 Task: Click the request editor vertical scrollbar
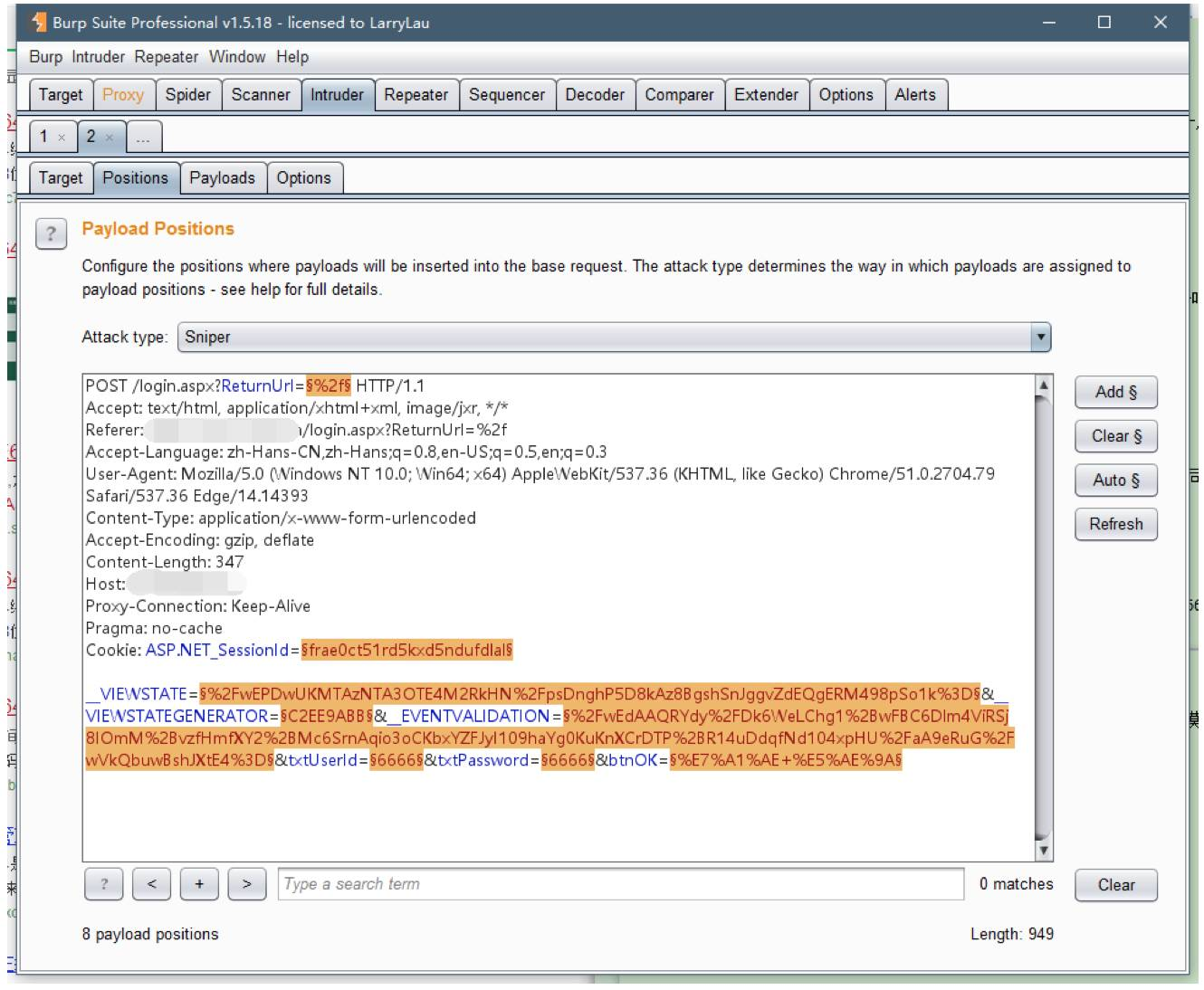coord(1044,618)
